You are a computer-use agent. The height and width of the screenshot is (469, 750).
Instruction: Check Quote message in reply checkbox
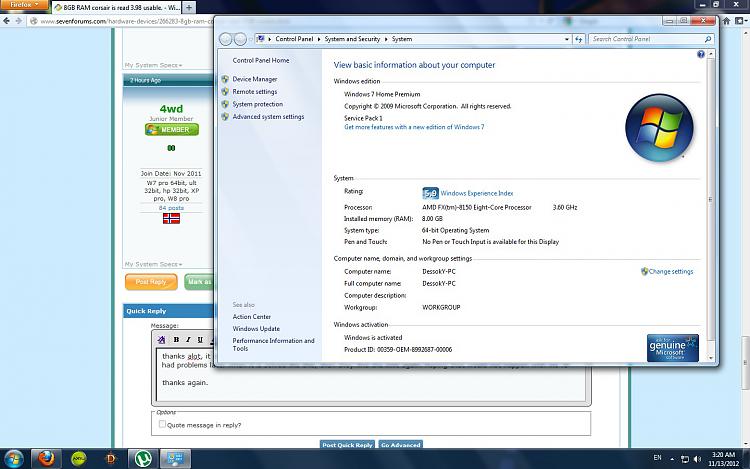pos(162,424)
